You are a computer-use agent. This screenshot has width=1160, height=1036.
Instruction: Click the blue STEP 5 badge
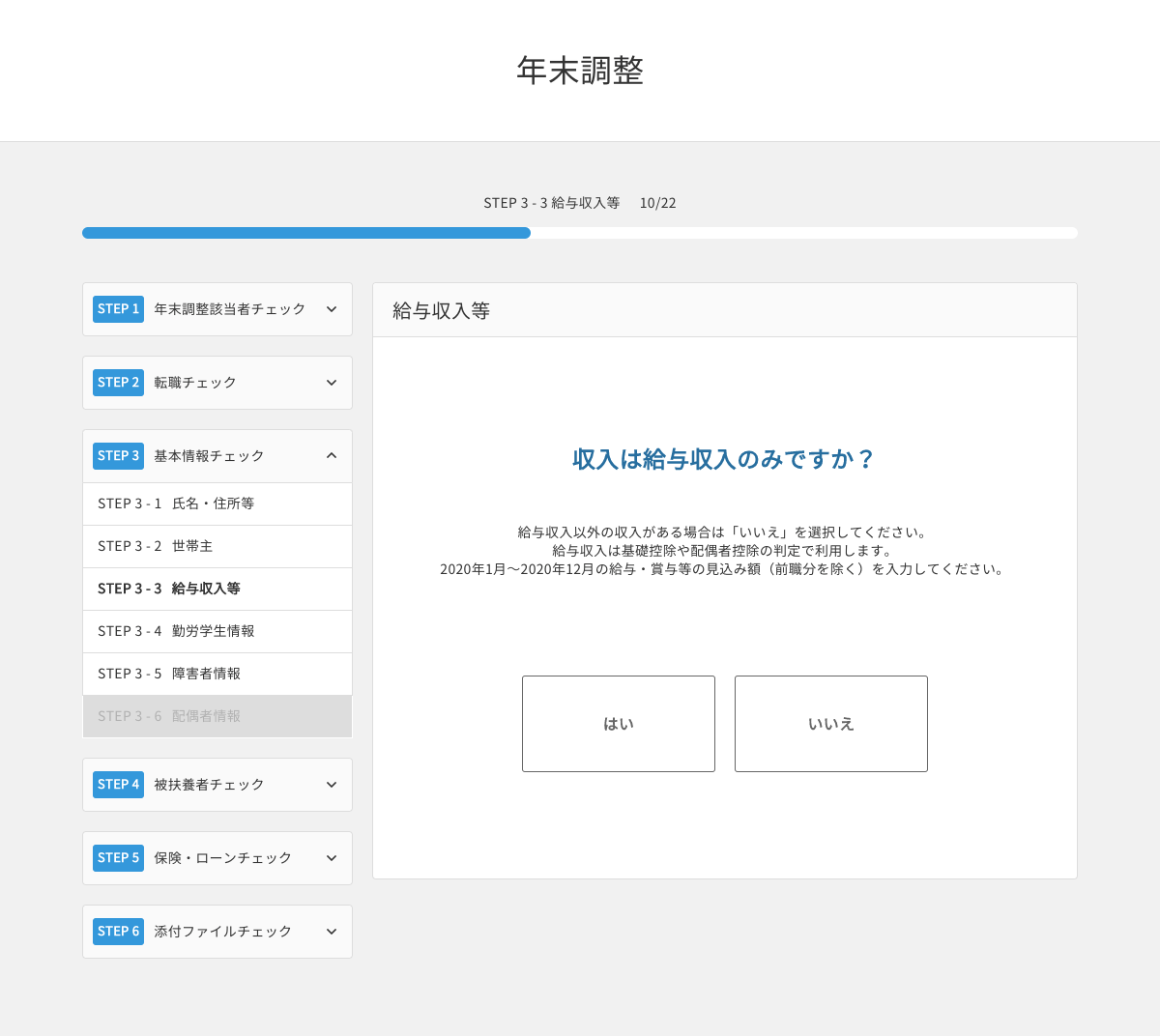pos(118,858)
